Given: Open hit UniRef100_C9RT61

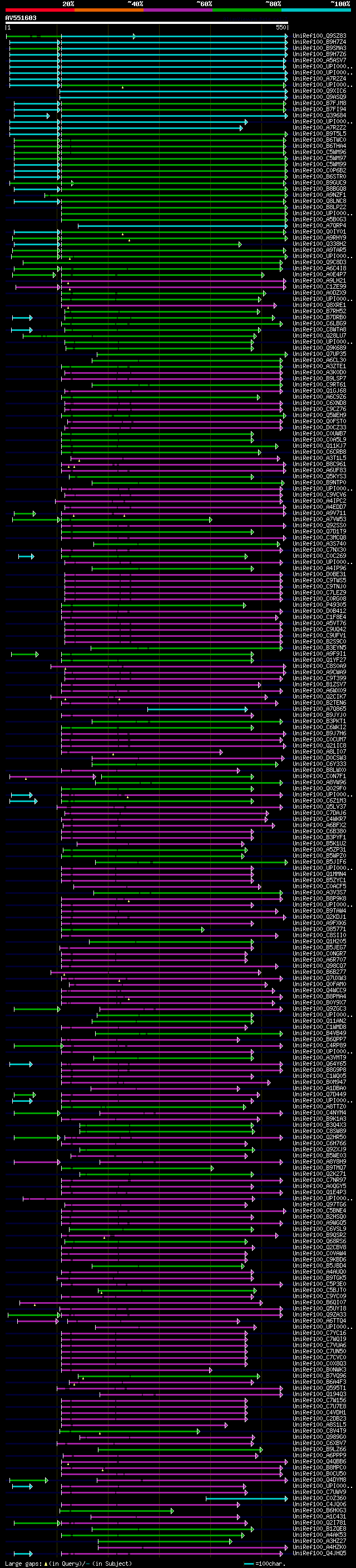Looking at the screenshot, I should (319, 385).
